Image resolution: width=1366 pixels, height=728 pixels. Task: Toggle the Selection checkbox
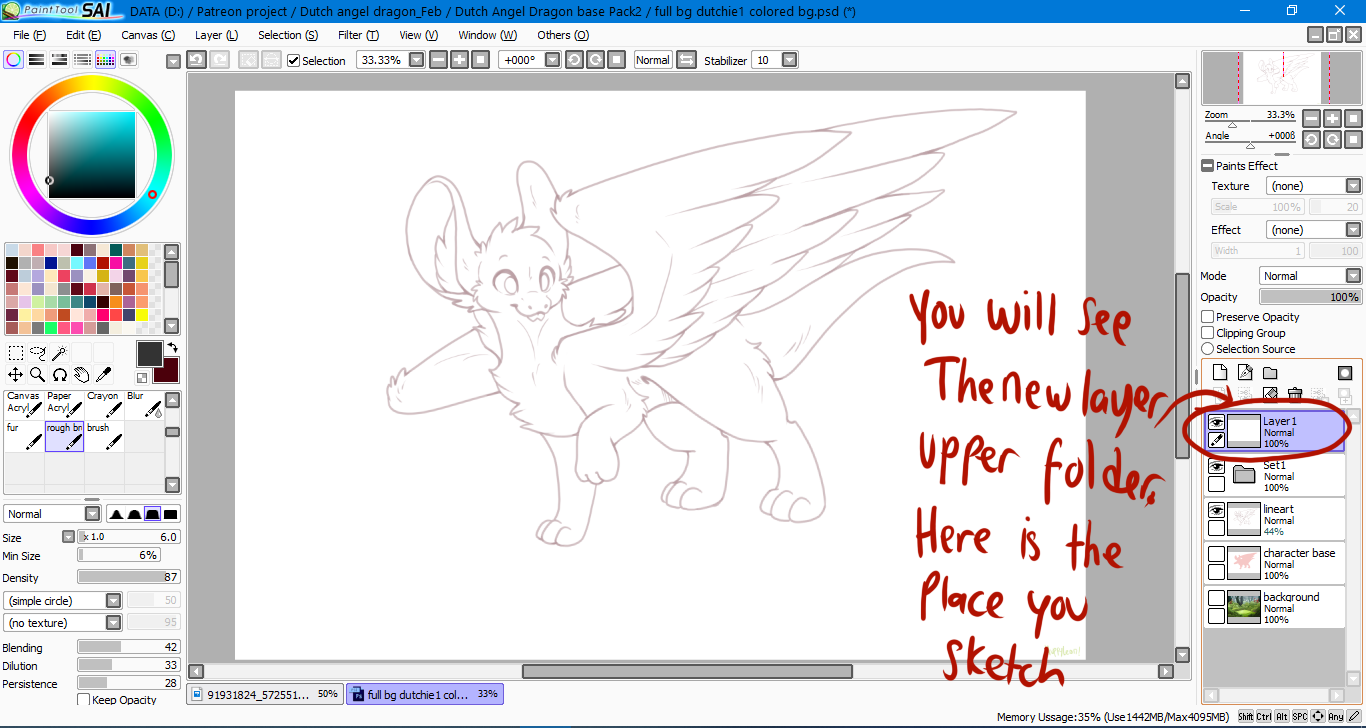point(293,60)
